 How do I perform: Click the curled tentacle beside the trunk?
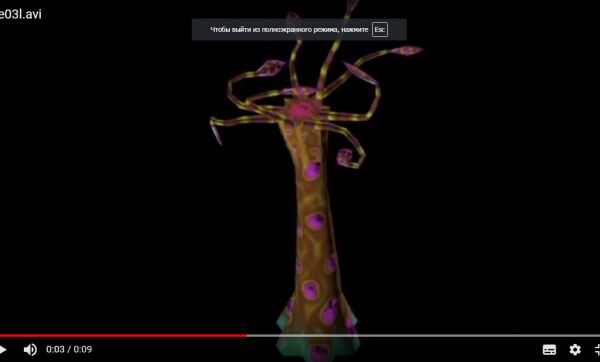pyautogui.click(x=350, y=157)
